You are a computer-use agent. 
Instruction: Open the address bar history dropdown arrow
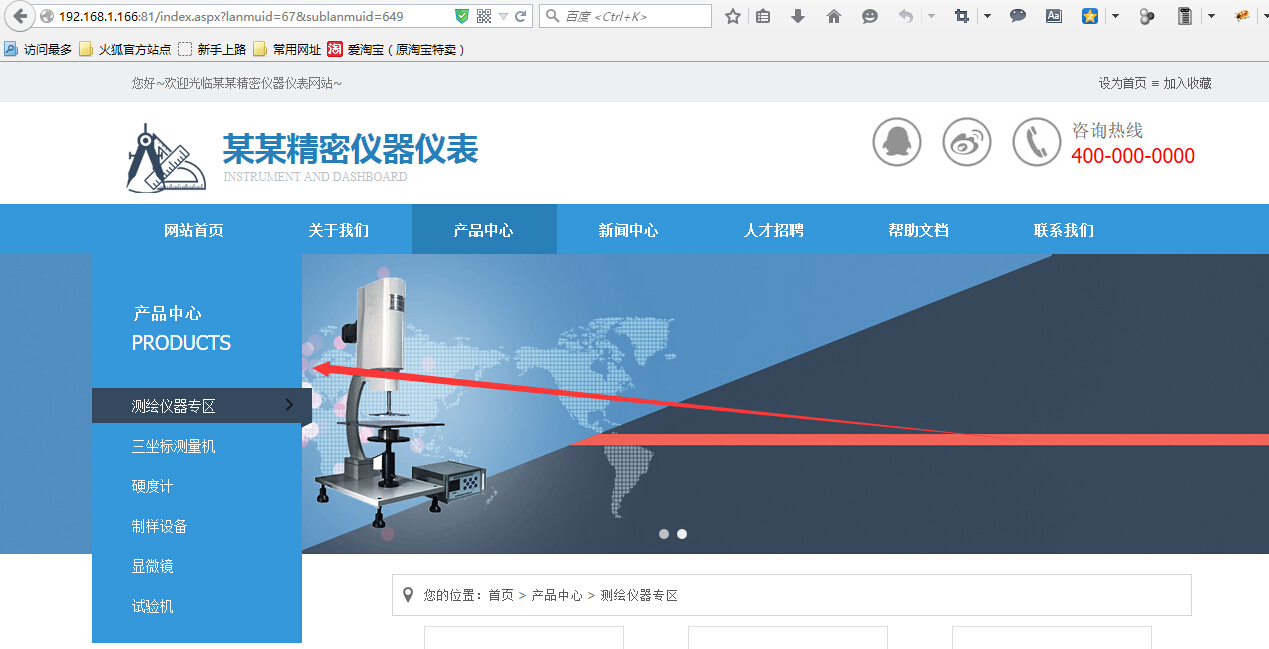(x=503, y=16)
